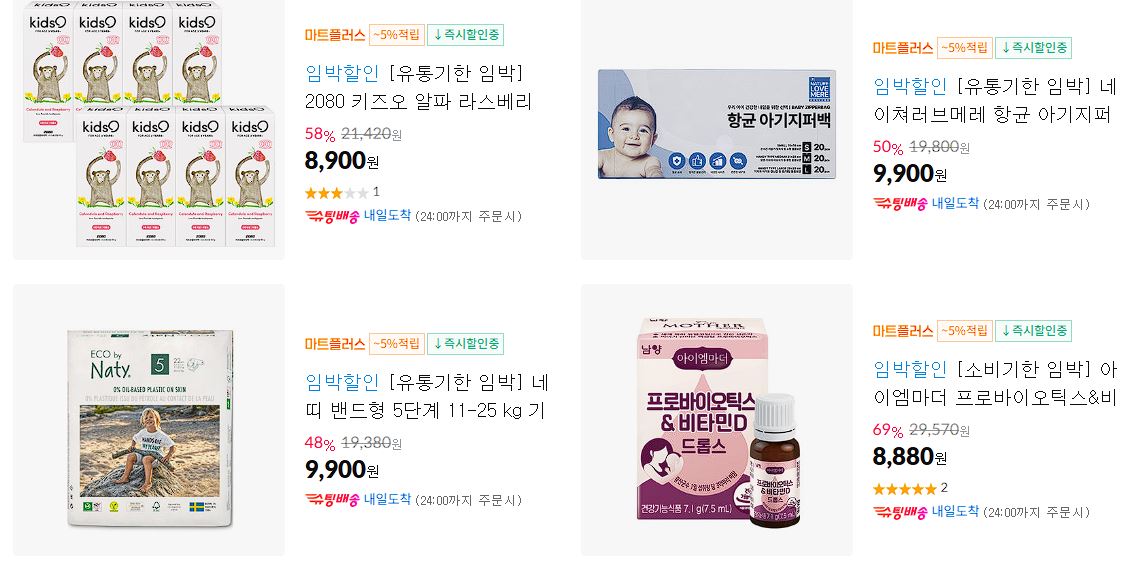Open the 아이엠마더 프로바이오틱스 product title
The height and width of the screenshot is (567, 1140).
[x=995, y=383]
